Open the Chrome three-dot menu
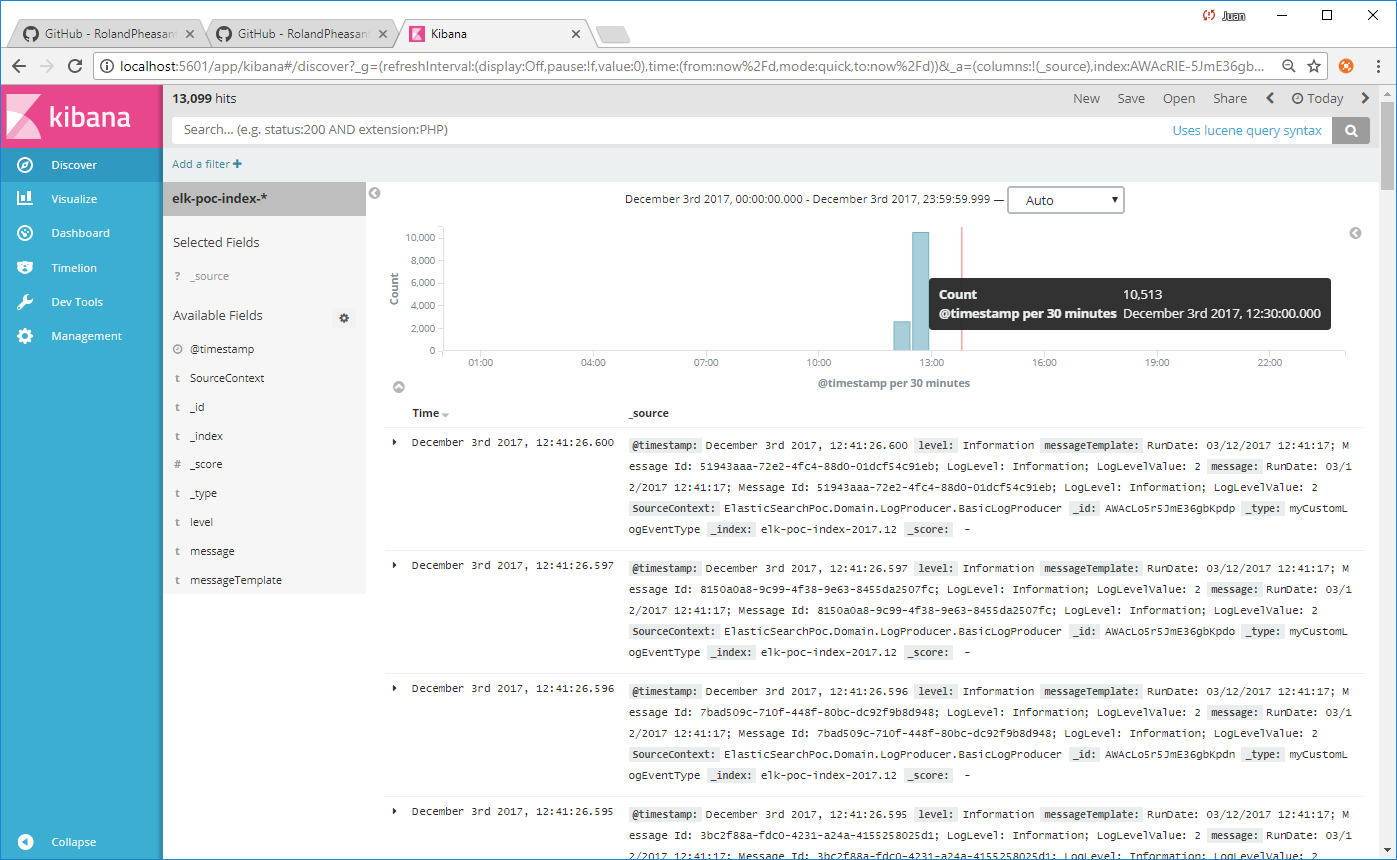 (1377, 66)
